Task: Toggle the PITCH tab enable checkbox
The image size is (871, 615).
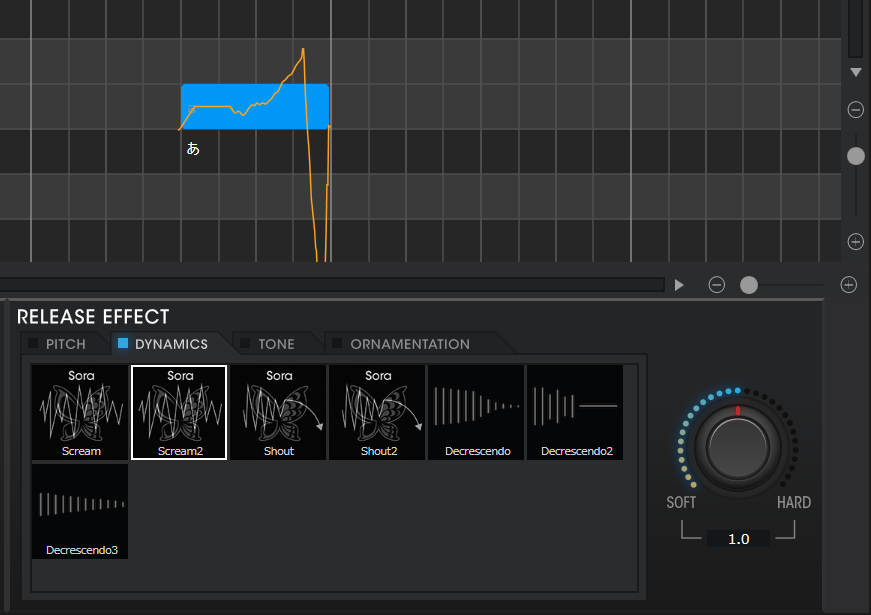Action: tap(33, 343)
